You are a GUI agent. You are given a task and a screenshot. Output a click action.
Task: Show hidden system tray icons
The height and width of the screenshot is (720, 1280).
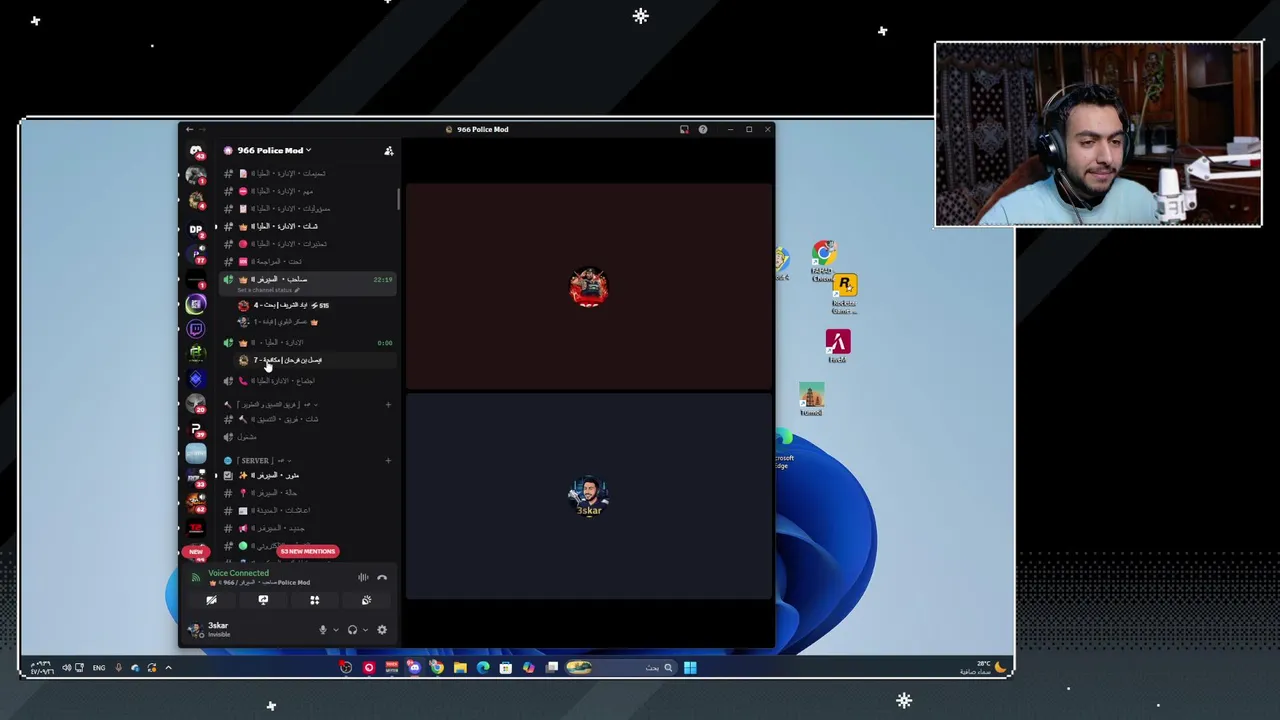click(168, 667)
